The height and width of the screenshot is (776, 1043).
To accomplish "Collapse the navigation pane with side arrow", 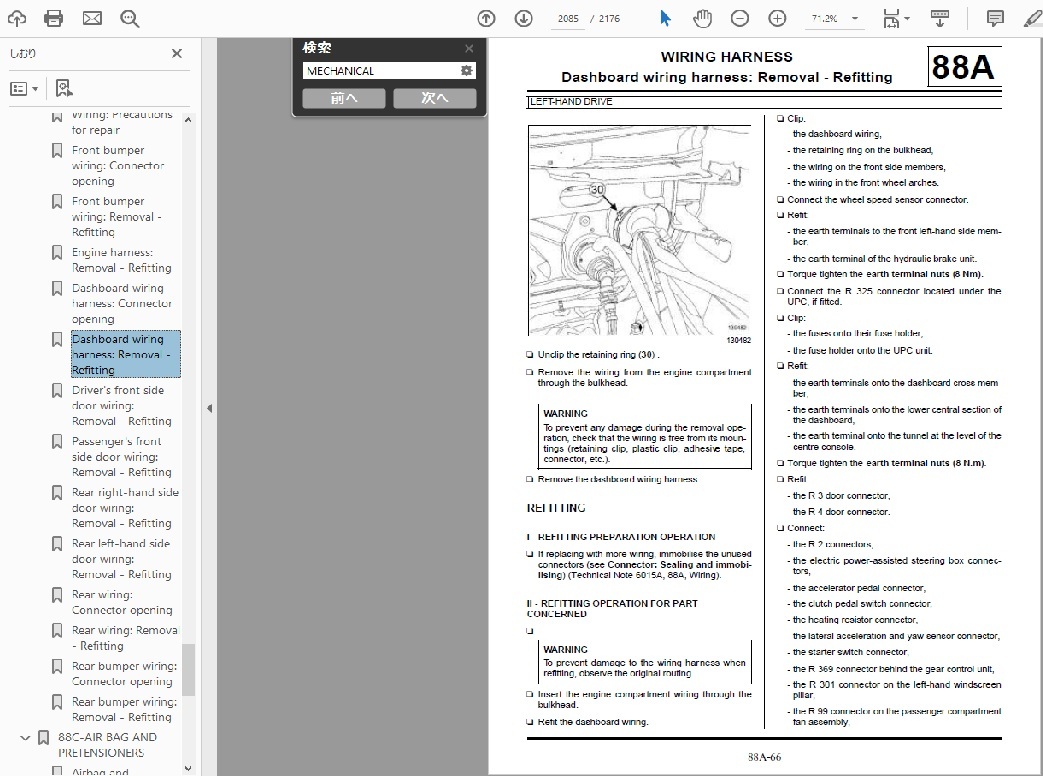I will (209, 408).
